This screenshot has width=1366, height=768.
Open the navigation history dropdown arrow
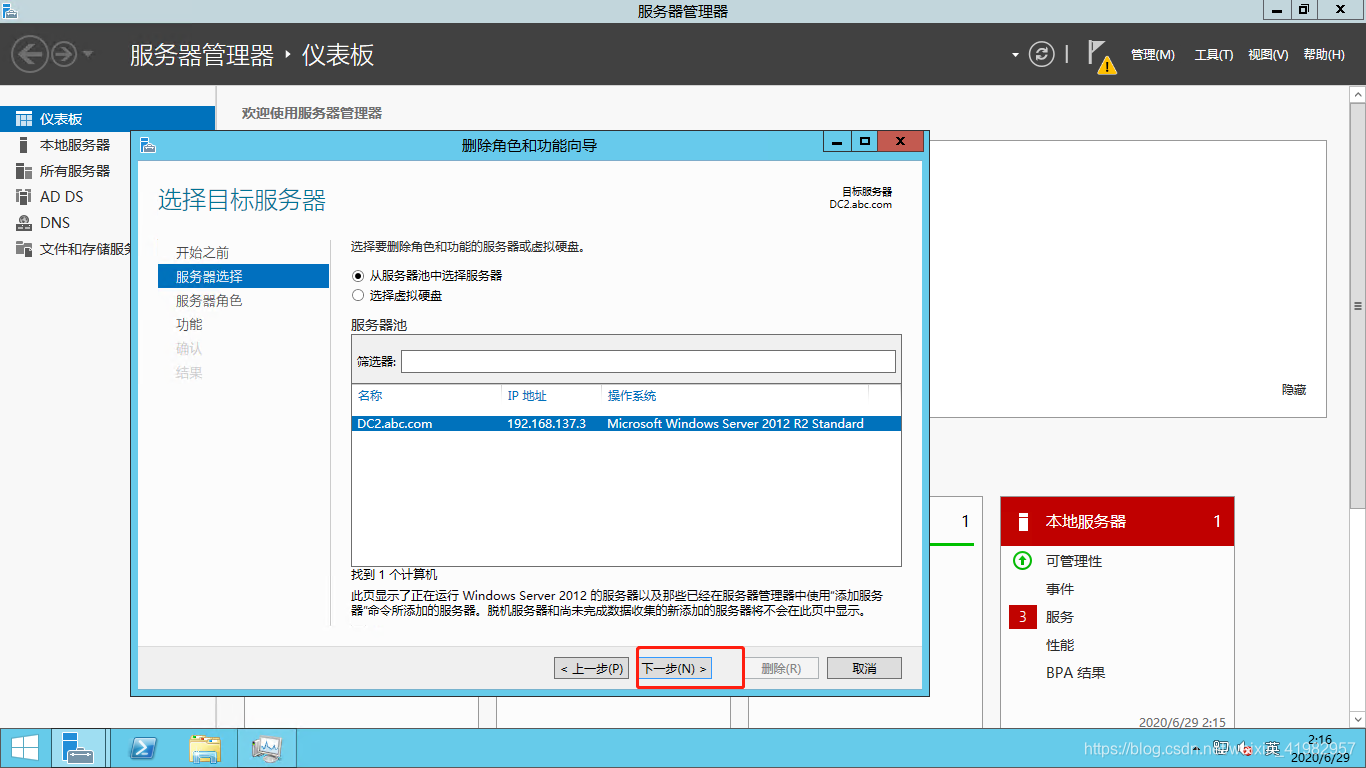88,54
